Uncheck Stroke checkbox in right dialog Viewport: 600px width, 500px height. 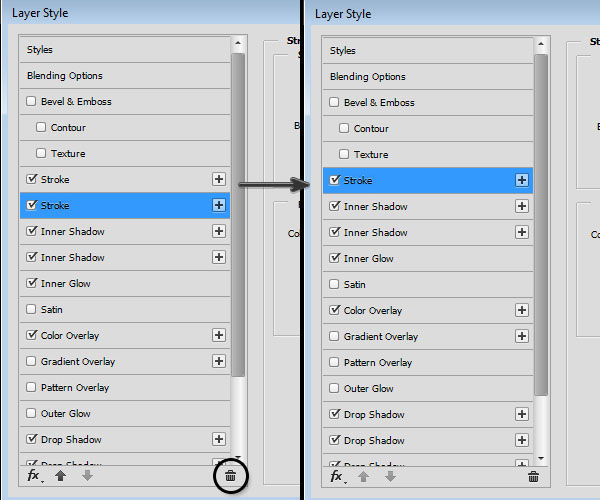pyautogui.click(x=334, y=180)
